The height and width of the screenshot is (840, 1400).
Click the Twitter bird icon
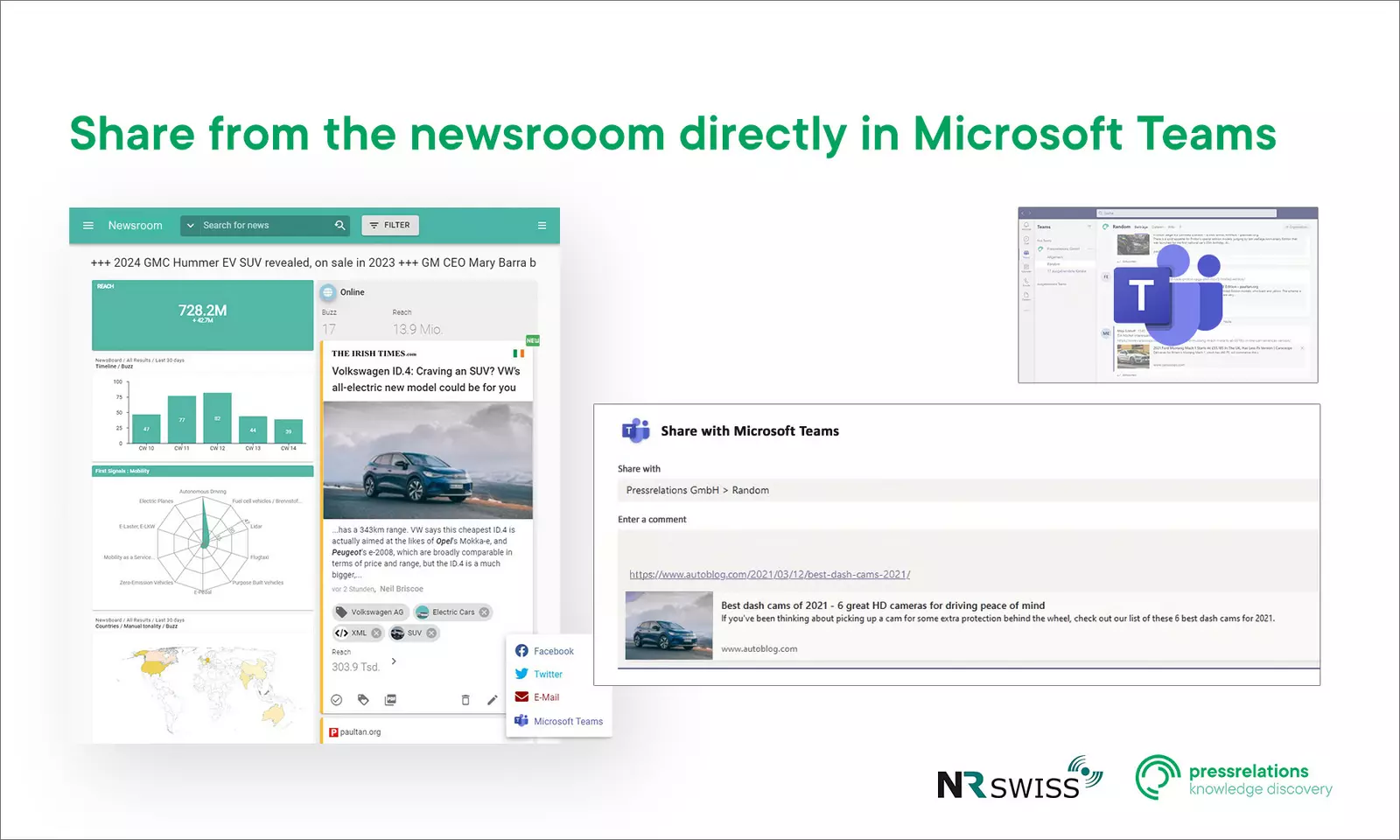pos(521,674)
